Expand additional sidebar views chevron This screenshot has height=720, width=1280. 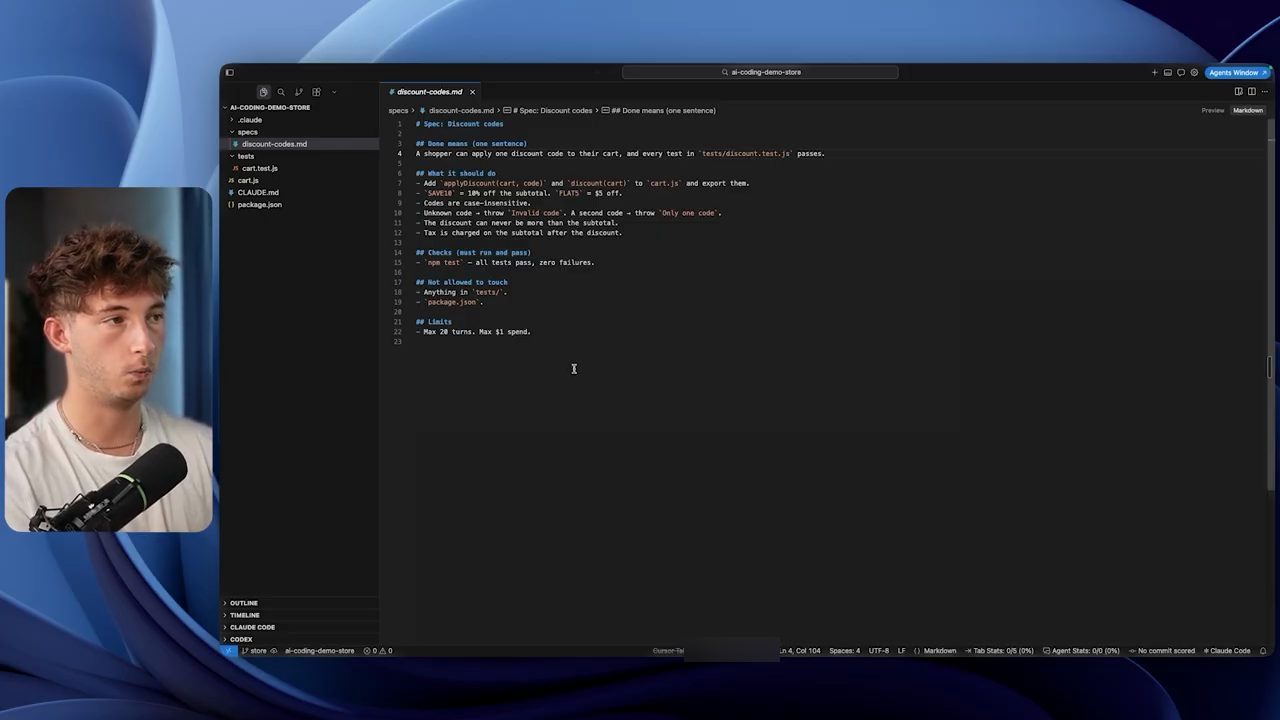(334, 92)
